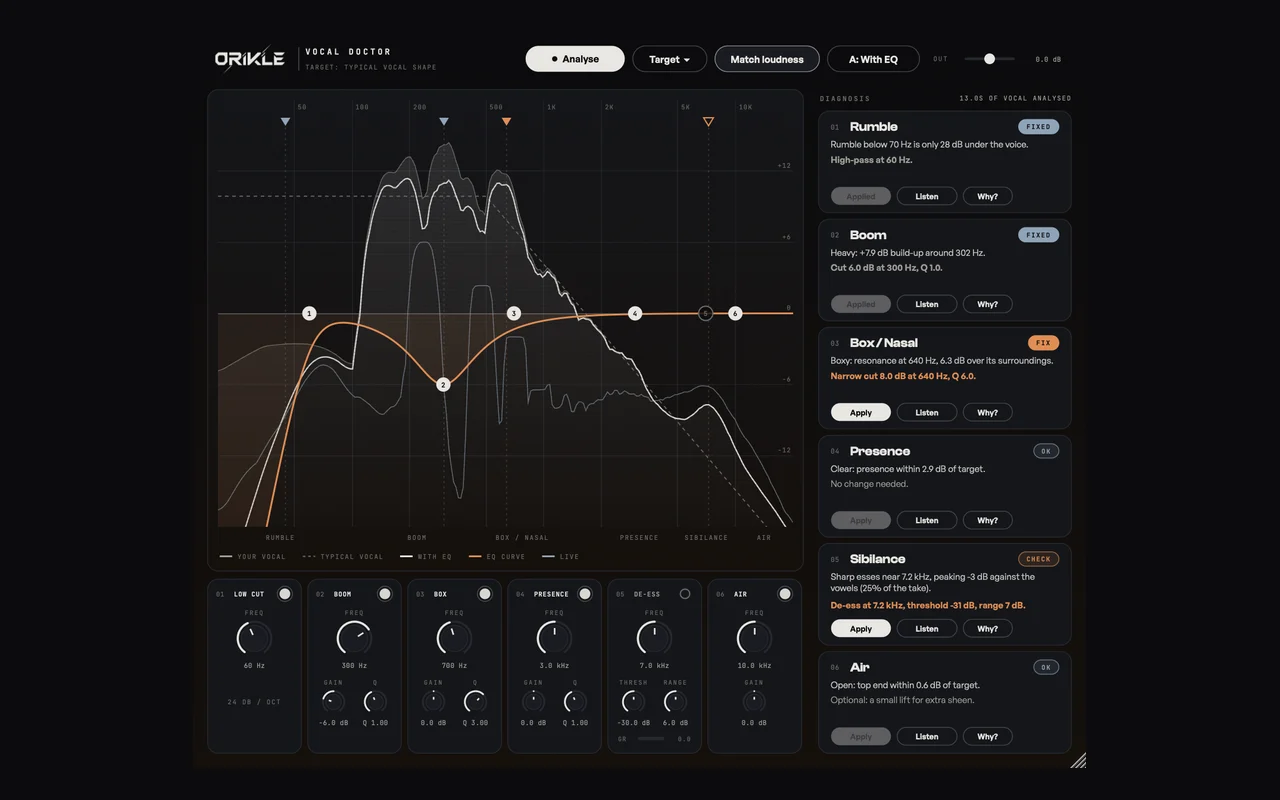Click the Low Cut frequency knob
The image size is (1280, 800).
tap(254, 638)
